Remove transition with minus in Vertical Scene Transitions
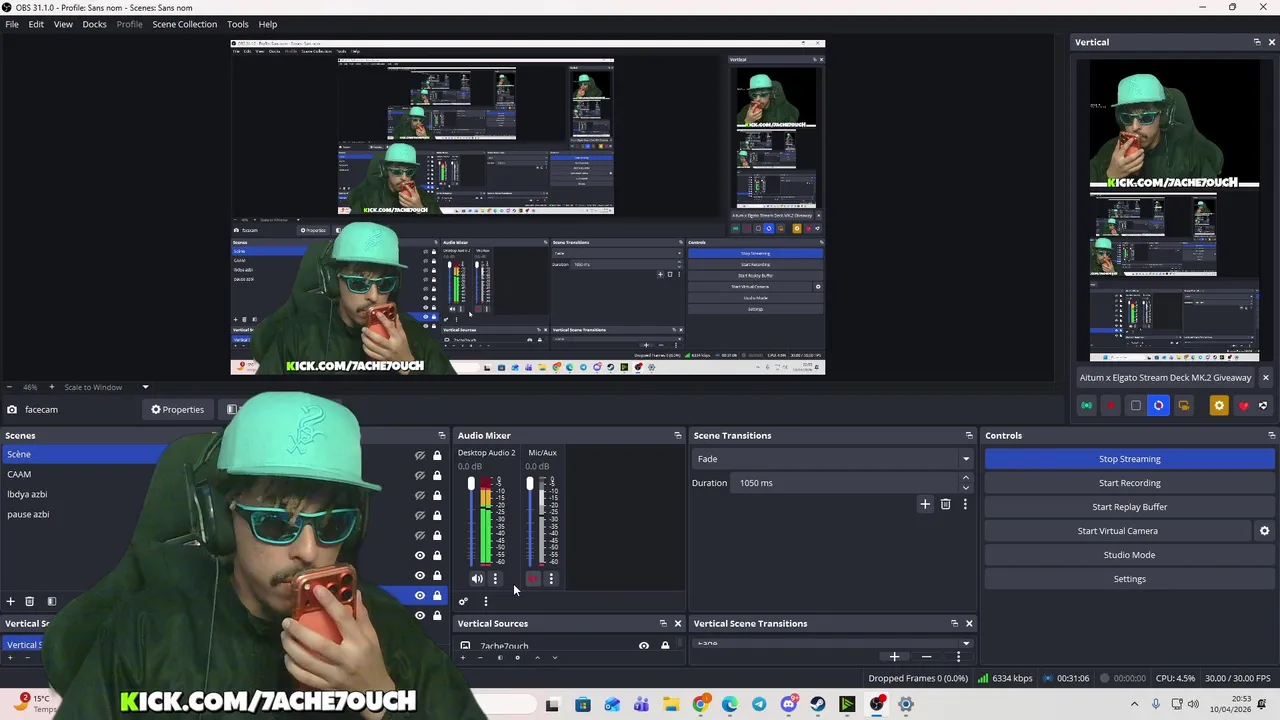Image resolution: width=1280 pixels, height=720 pixels. pos(926,657)
